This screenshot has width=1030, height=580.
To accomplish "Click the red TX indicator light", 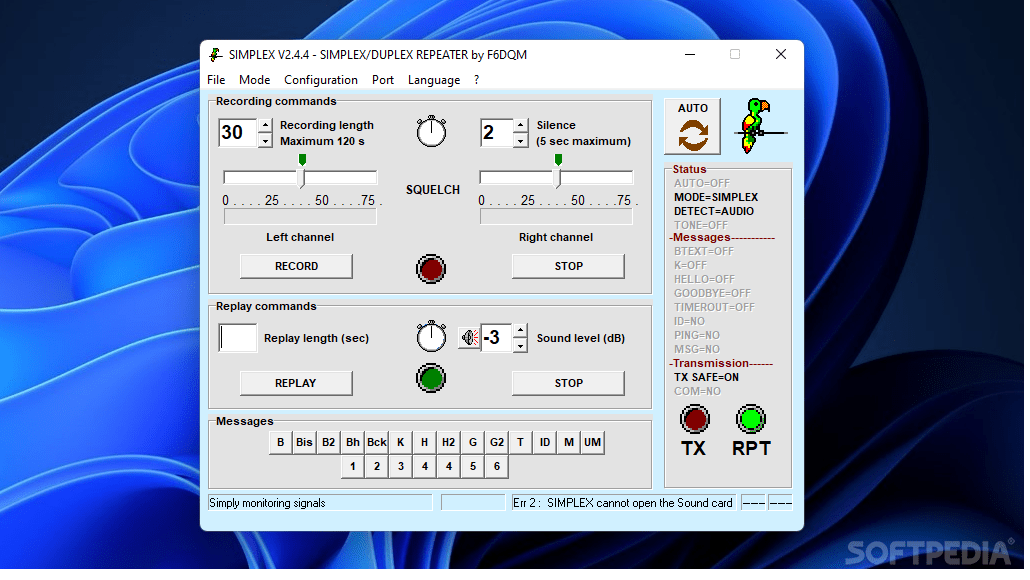I will point(694,419).
